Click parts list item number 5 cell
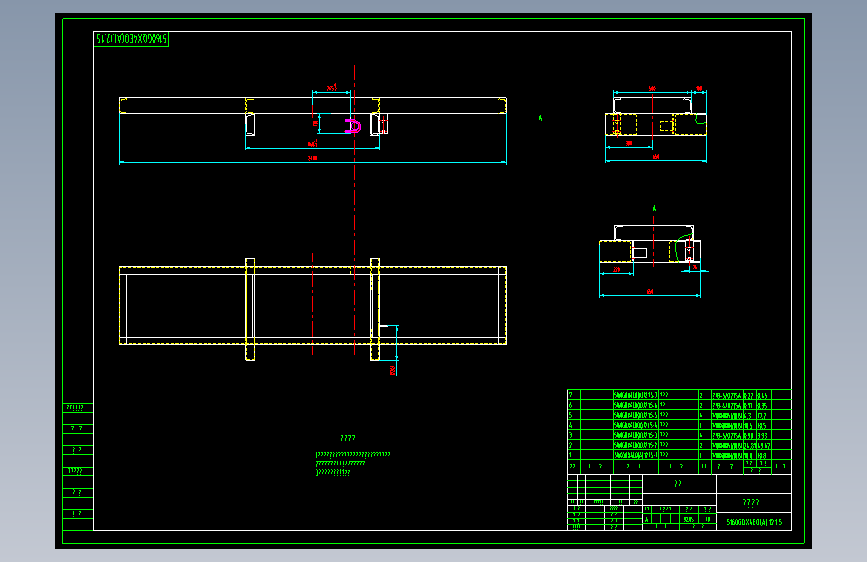The width and height of the screenshot is (867, 562). point(574,415)
